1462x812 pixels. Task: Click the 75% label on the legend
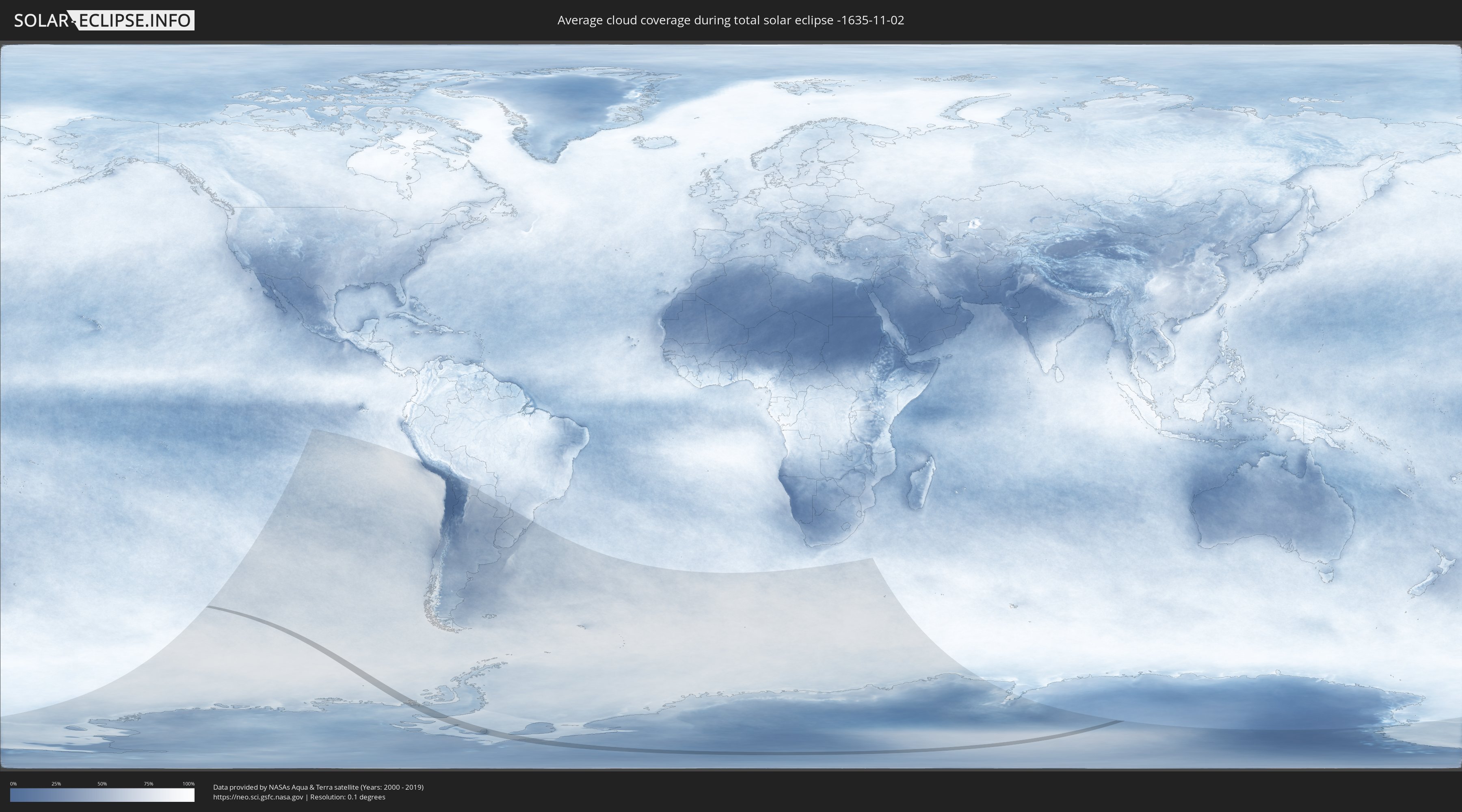click(x=148, y=784)
